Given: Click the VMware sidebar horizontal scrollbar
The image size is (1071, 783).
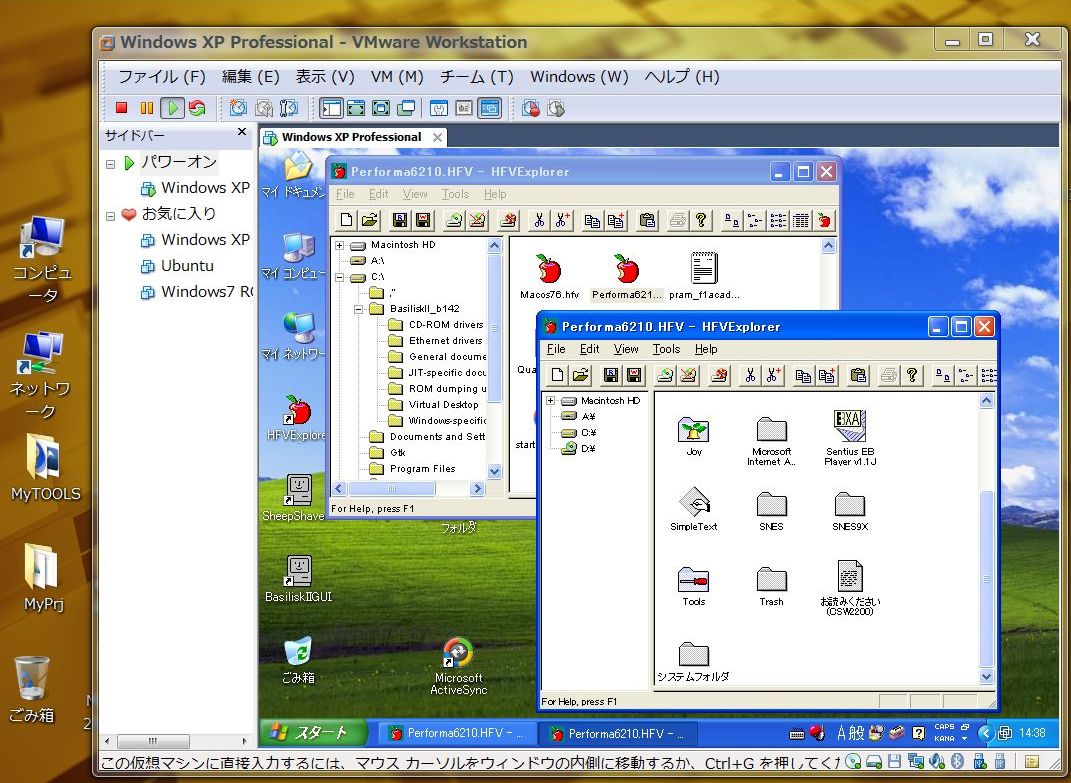Looking at the screenshot, I should [153, 741].
